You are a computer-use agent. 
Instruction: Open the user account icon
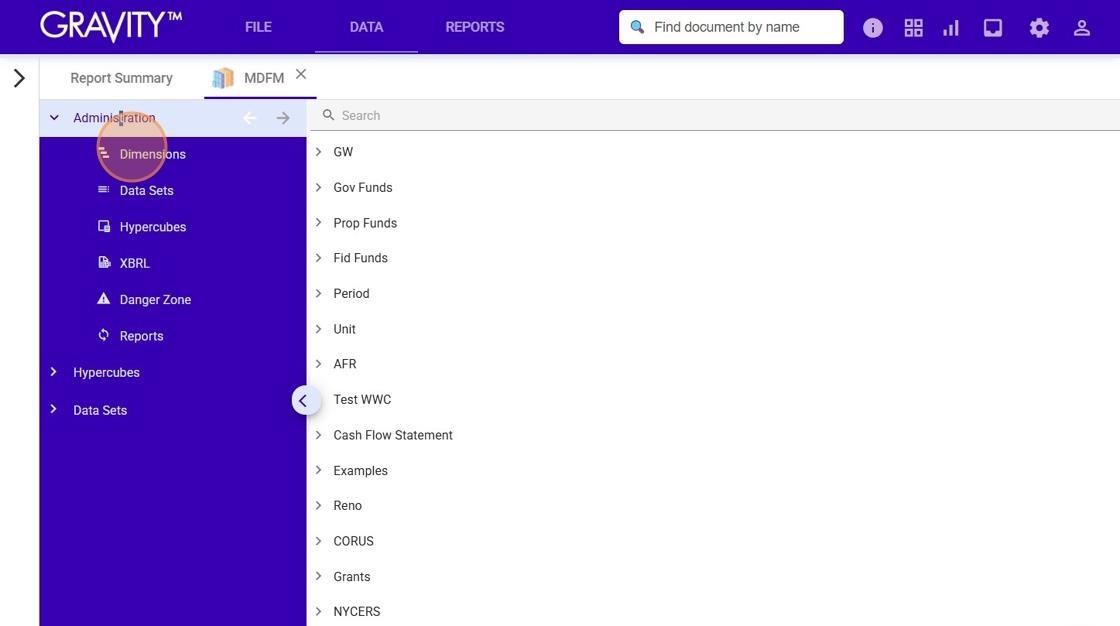(x=1081, y=28)
